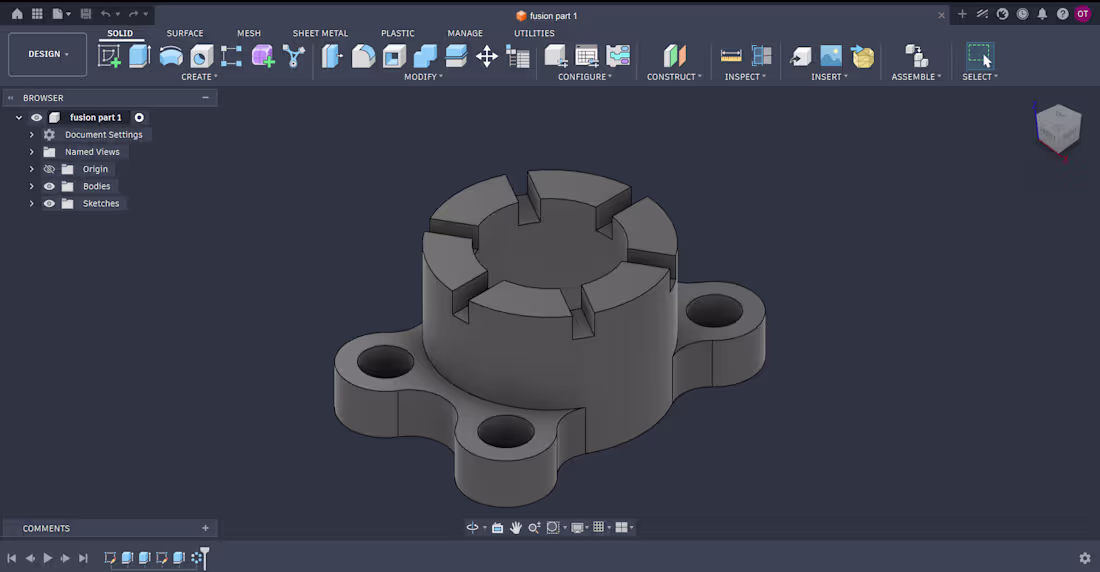Open the Data Panel grid icon
1100x572 pixels.
click(37, 14)
